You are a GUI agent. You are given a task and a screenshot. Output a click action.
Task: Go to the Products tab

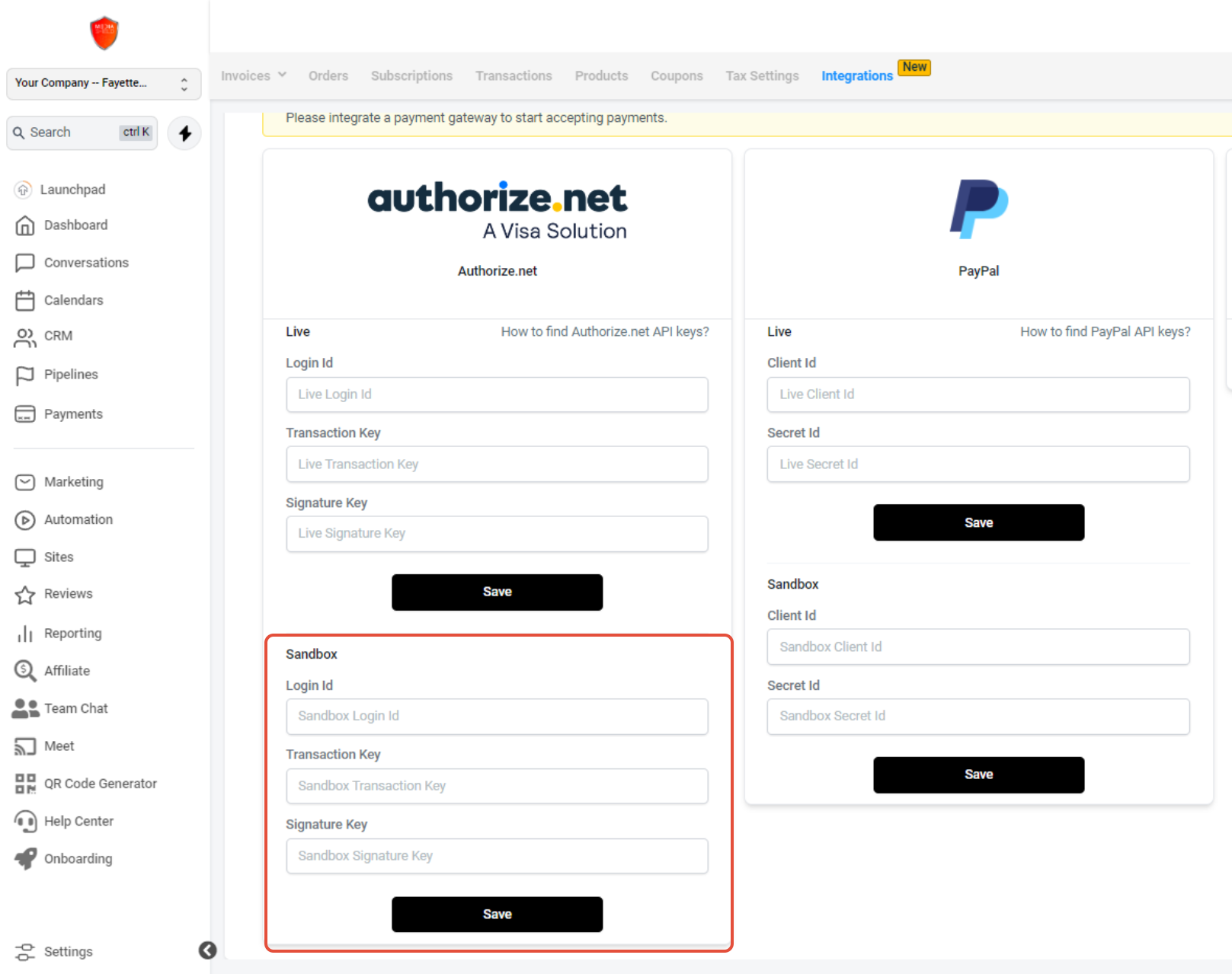601,76
